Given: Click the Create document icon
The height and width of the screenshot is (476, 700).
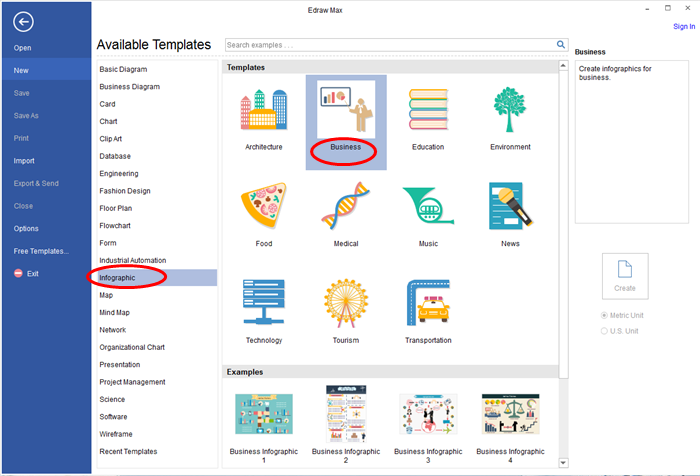Looking at the screenshot, I should coord(625,269).
